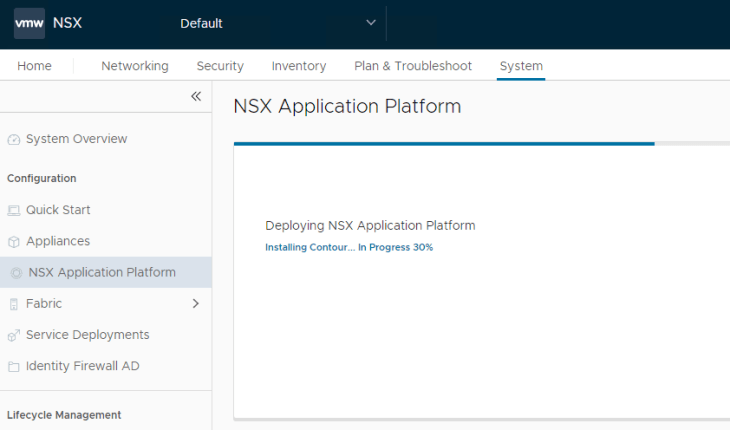This screenshot has width=730, height=430.
Task: Click the NSX Application Platform page heading
Action: click(347, 106)
